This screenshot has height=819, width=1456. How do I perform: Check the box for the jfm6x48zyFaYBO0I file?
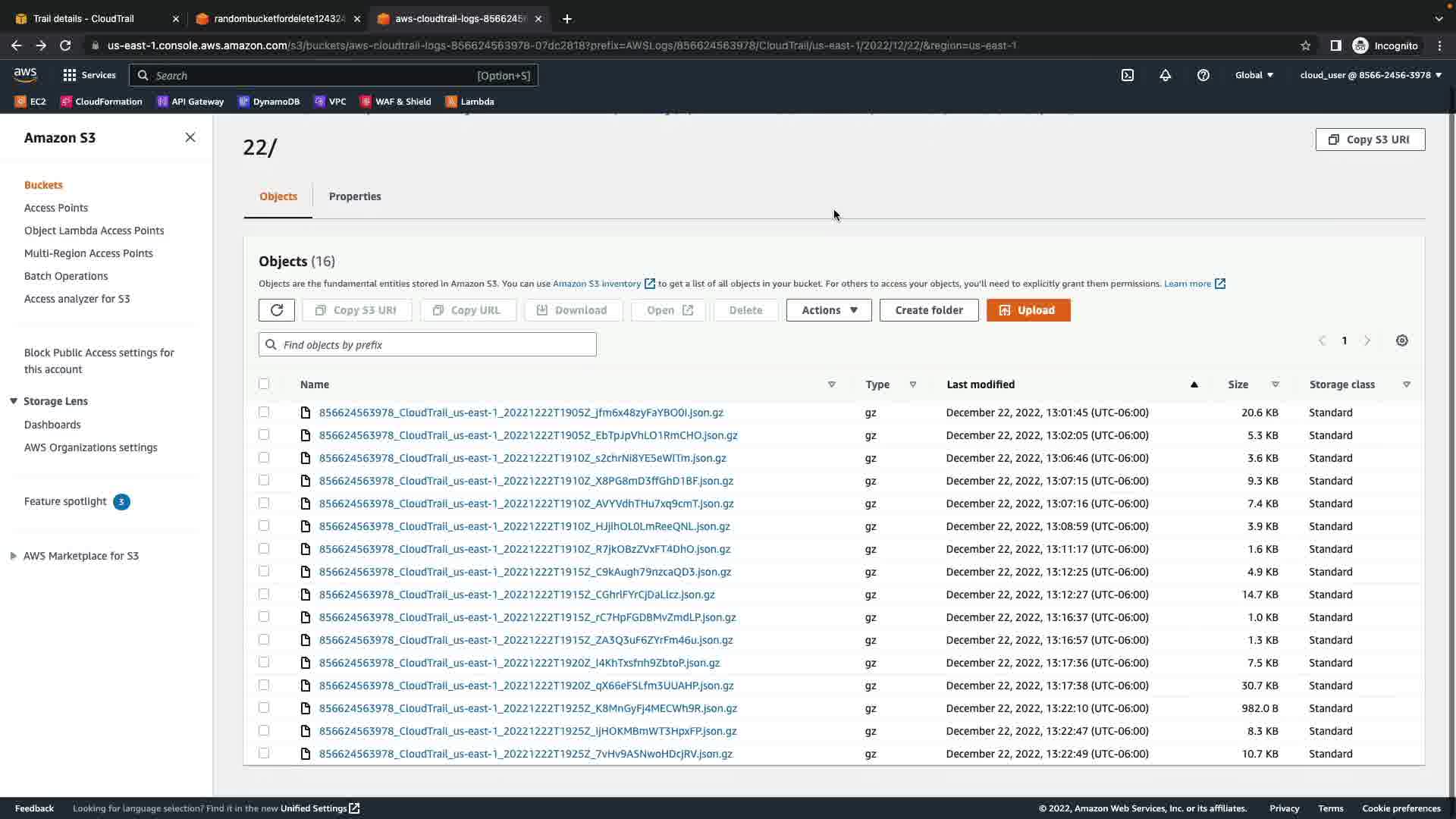point(264,412)
